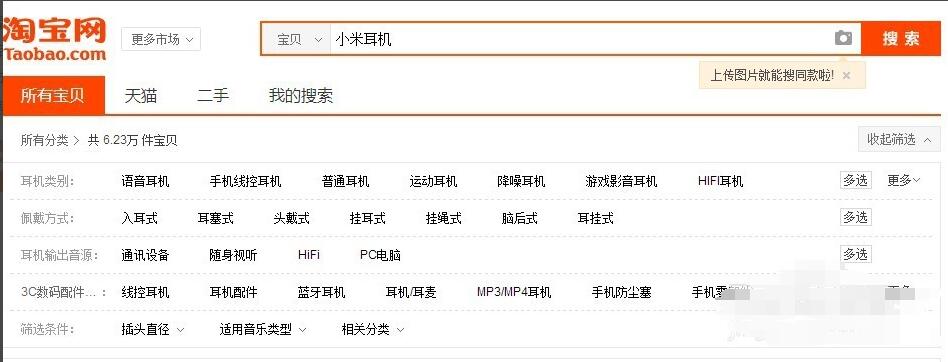948x362 pixels.
Task: Collapse filters with 收起筛选
Action: pyautogui.click(x=899, y=140)
